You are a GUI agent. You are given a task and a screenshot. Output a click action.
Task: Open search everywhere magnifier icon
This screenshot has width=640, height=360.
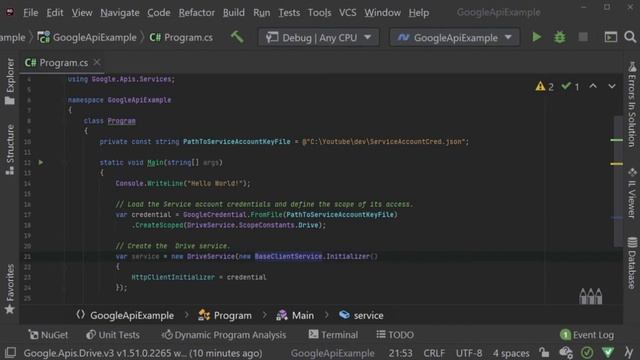pos(630,37)
